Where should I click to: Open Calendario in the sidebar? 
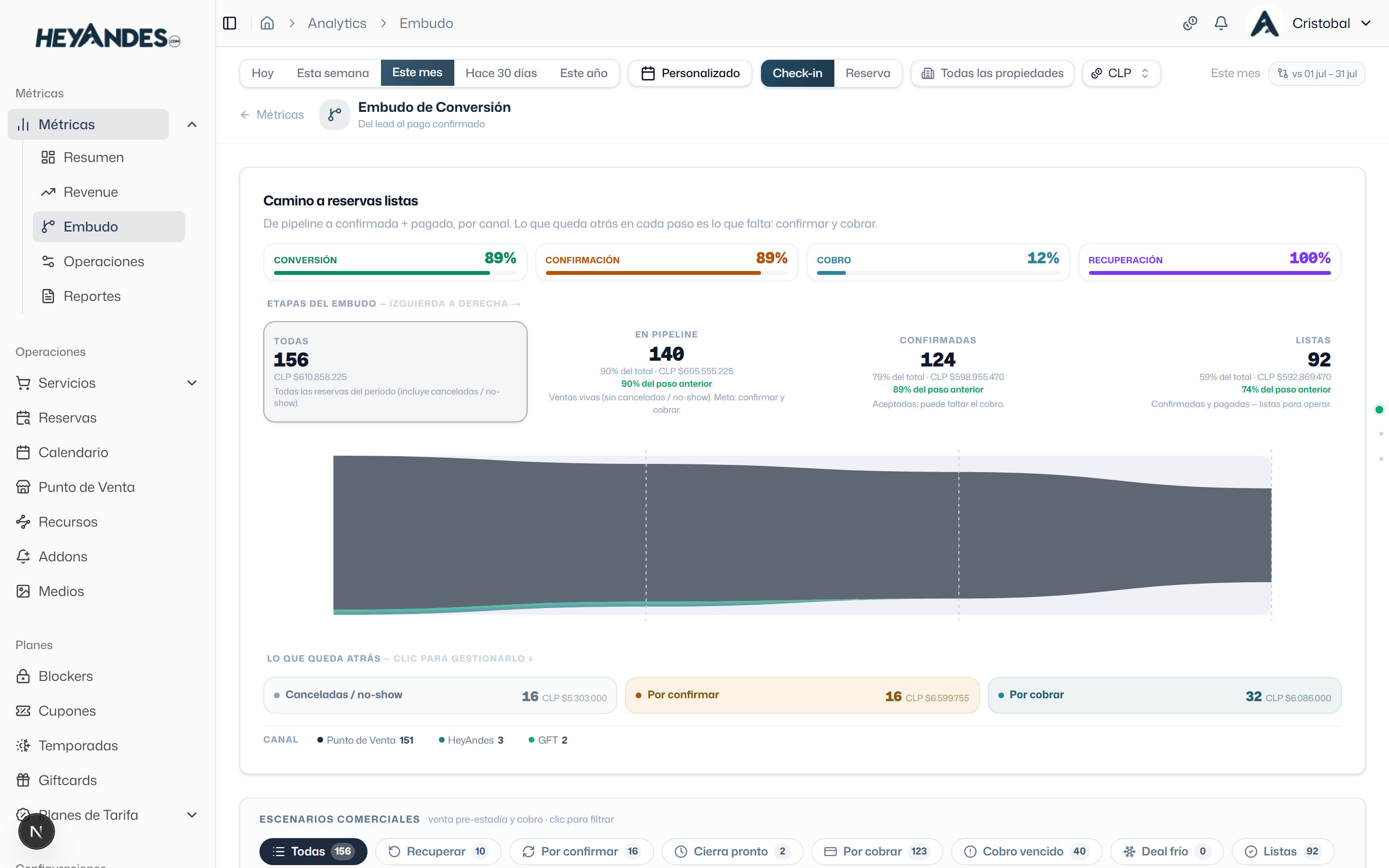(x=108, y=452)
